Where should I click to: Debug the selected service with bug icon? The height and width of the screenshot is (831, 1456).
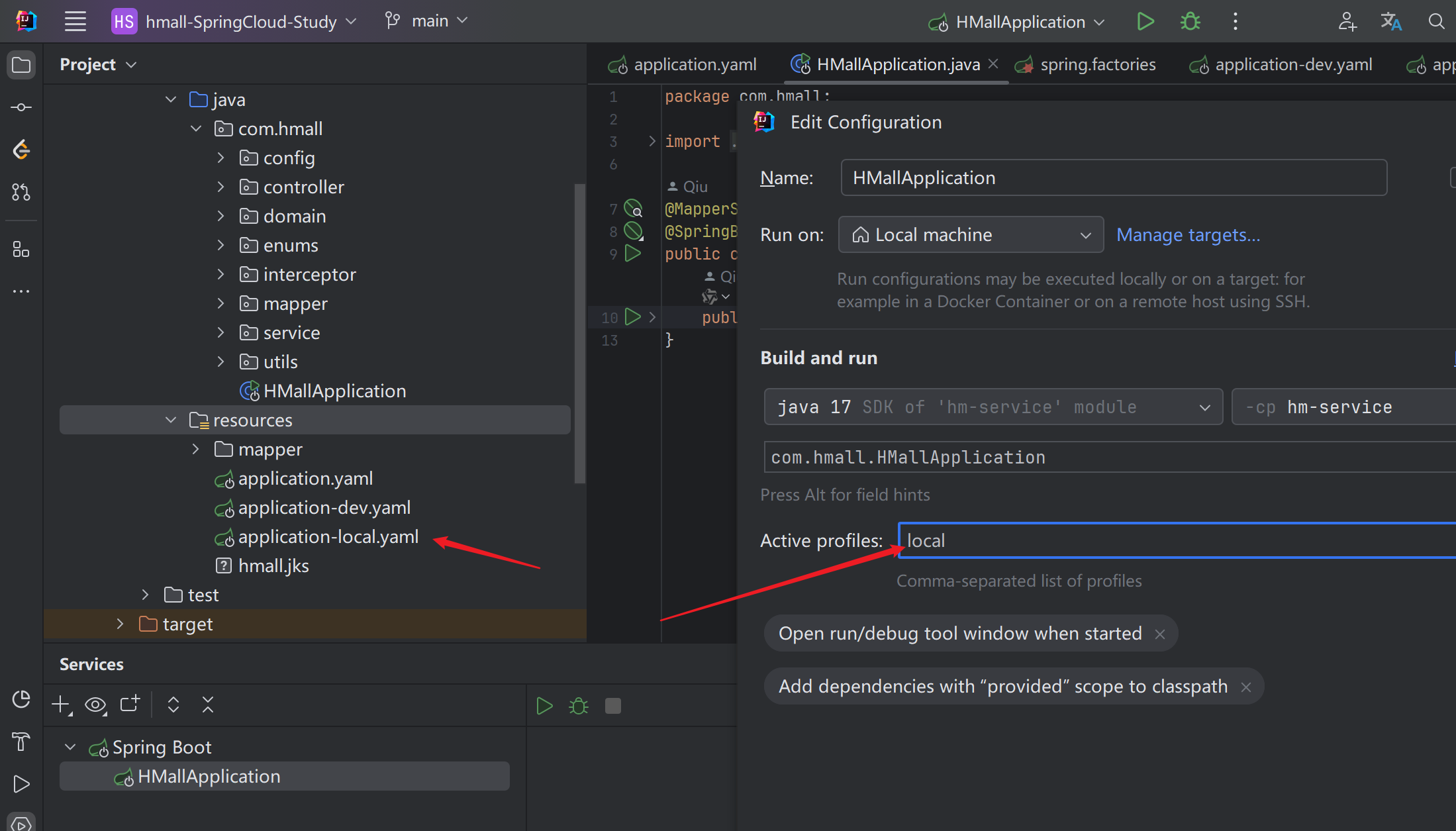[x=579, y=706]
